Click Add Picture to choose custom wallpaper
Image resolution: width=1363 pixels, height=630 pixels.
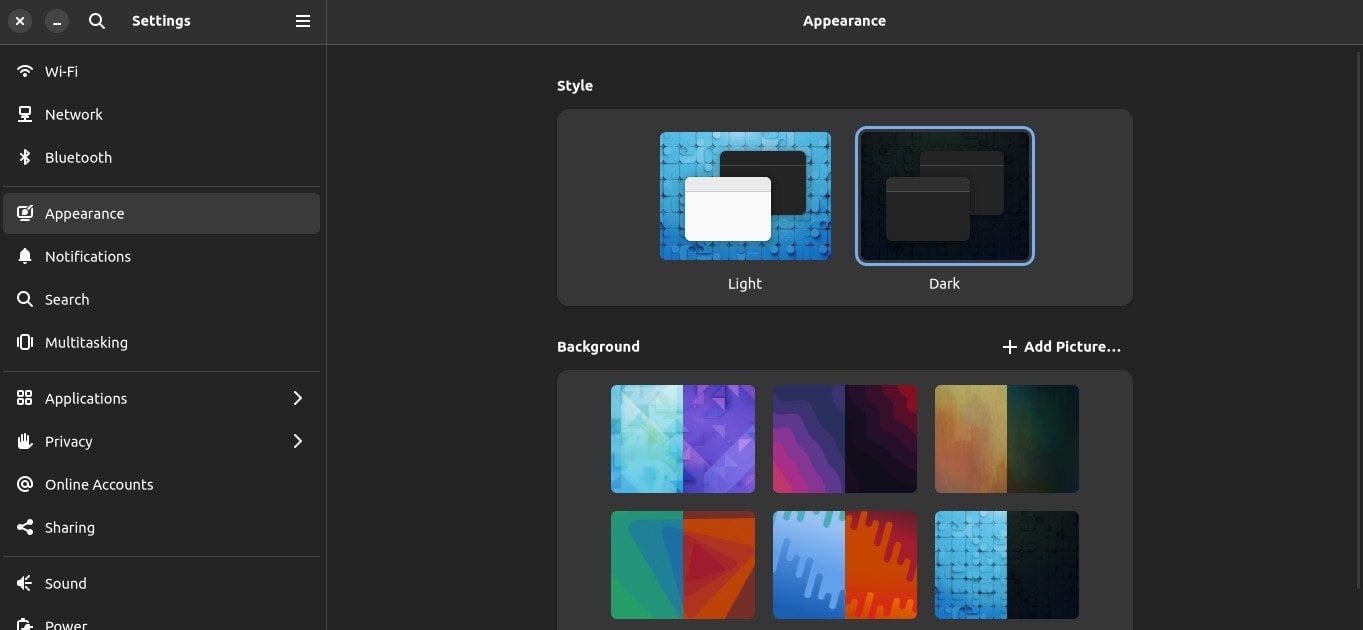click(1060, 346)
